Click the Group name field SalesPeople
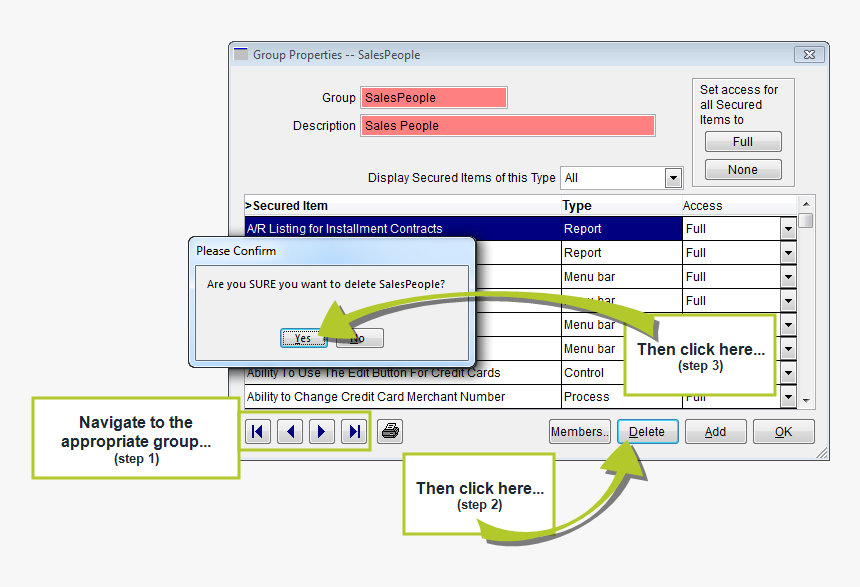This screenshot has height=587, width=860. coord(434,98)
